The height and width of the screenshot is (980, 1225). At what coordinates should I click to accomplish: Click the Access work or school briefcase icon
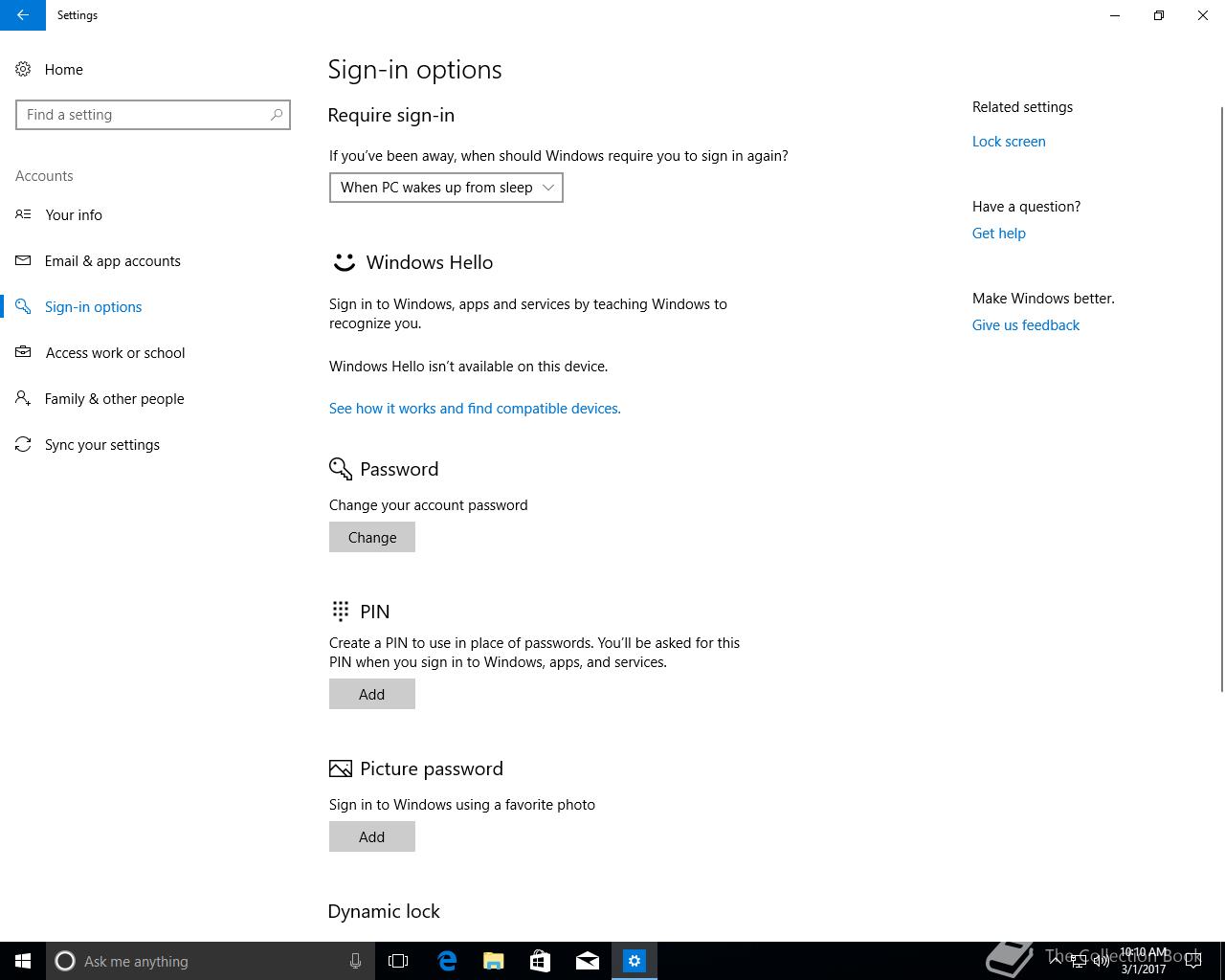[23, 352]
